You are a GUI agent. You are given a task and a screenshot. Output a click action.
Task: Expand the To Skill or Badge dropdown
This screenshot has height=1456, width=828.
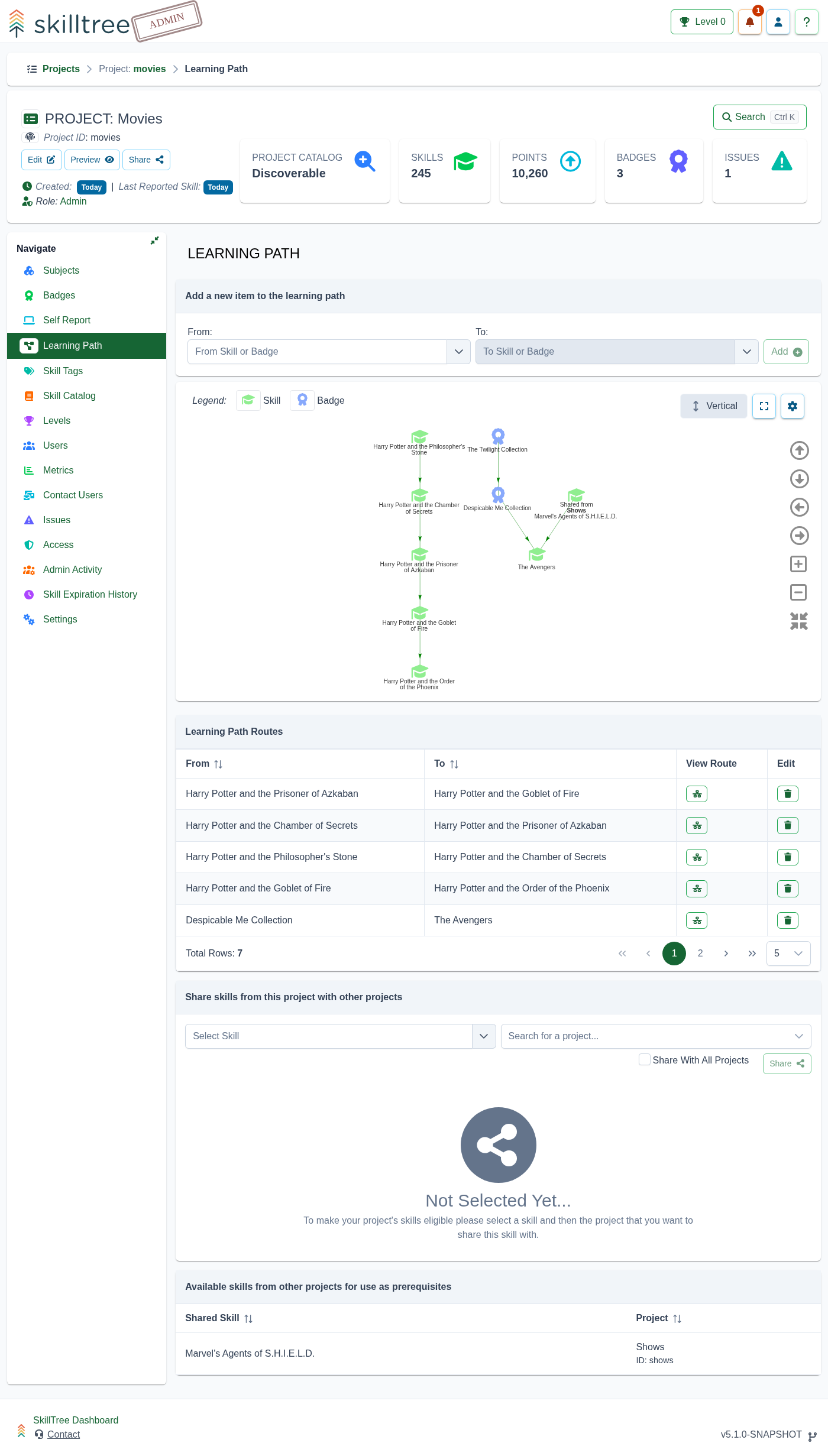(x=746, y=352)
